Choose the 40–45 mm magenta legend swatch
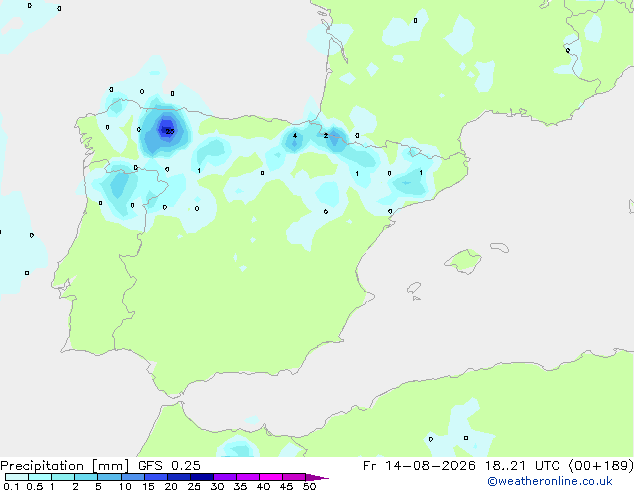Viewport: 634px width, 490px height. [271, 477]
